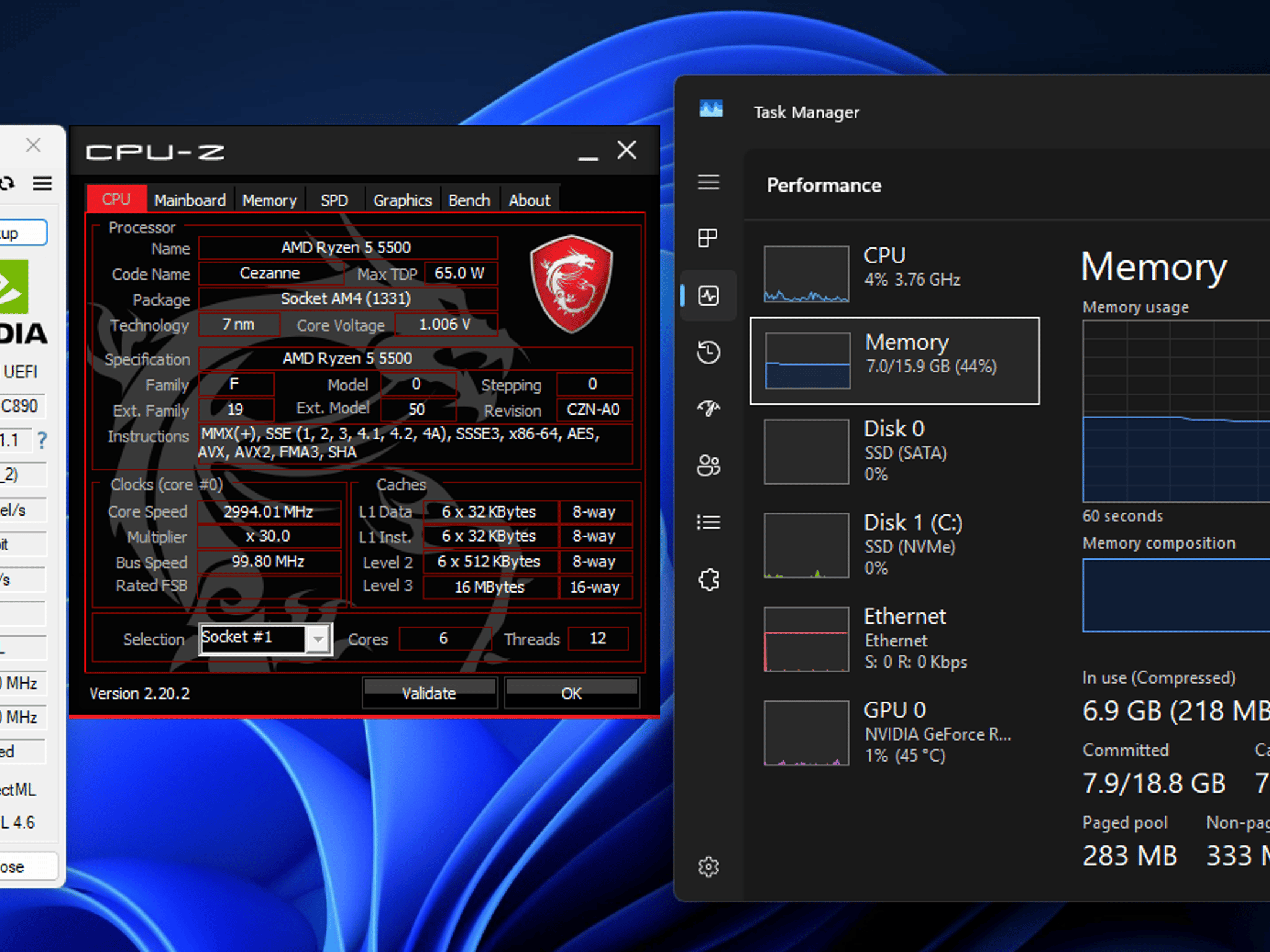The image size is (1270, 952).
Task: Close the CPU-Z window
Action: coord(627,150)
